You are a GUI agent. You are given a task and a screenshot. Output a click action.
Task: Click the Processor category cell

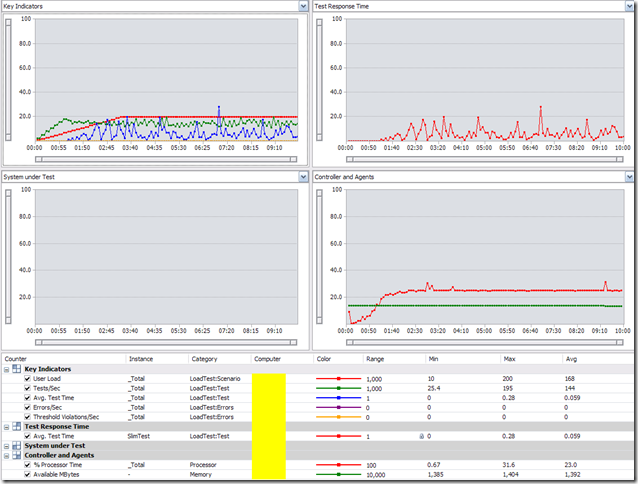203,465
